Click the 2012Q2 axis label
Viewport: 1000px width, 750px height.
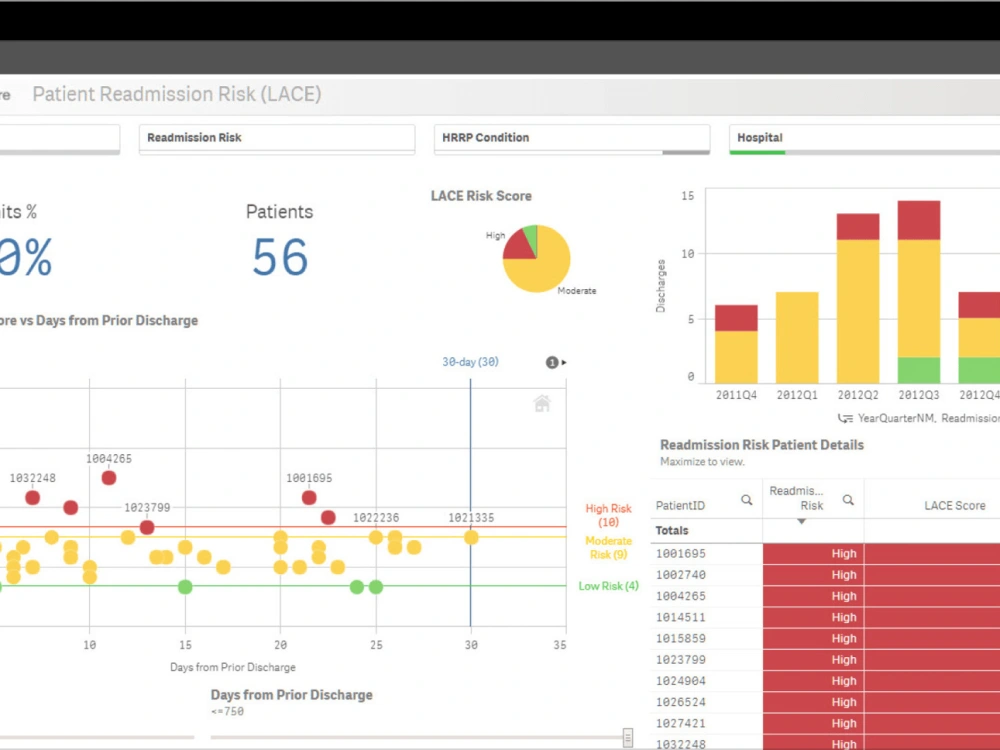click(x=858, y=395)
